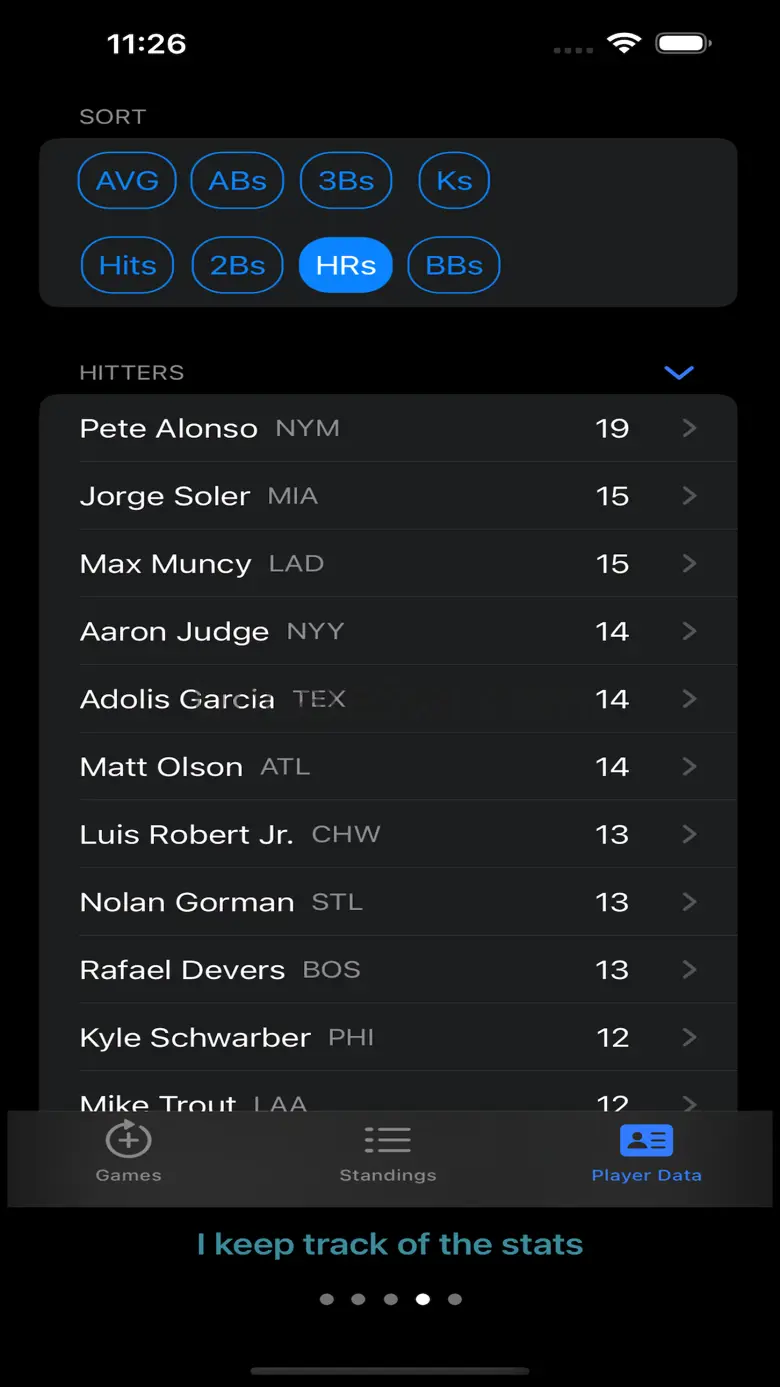Sort by Hits button
The image size is (780, 1387).
coord(127,265)
